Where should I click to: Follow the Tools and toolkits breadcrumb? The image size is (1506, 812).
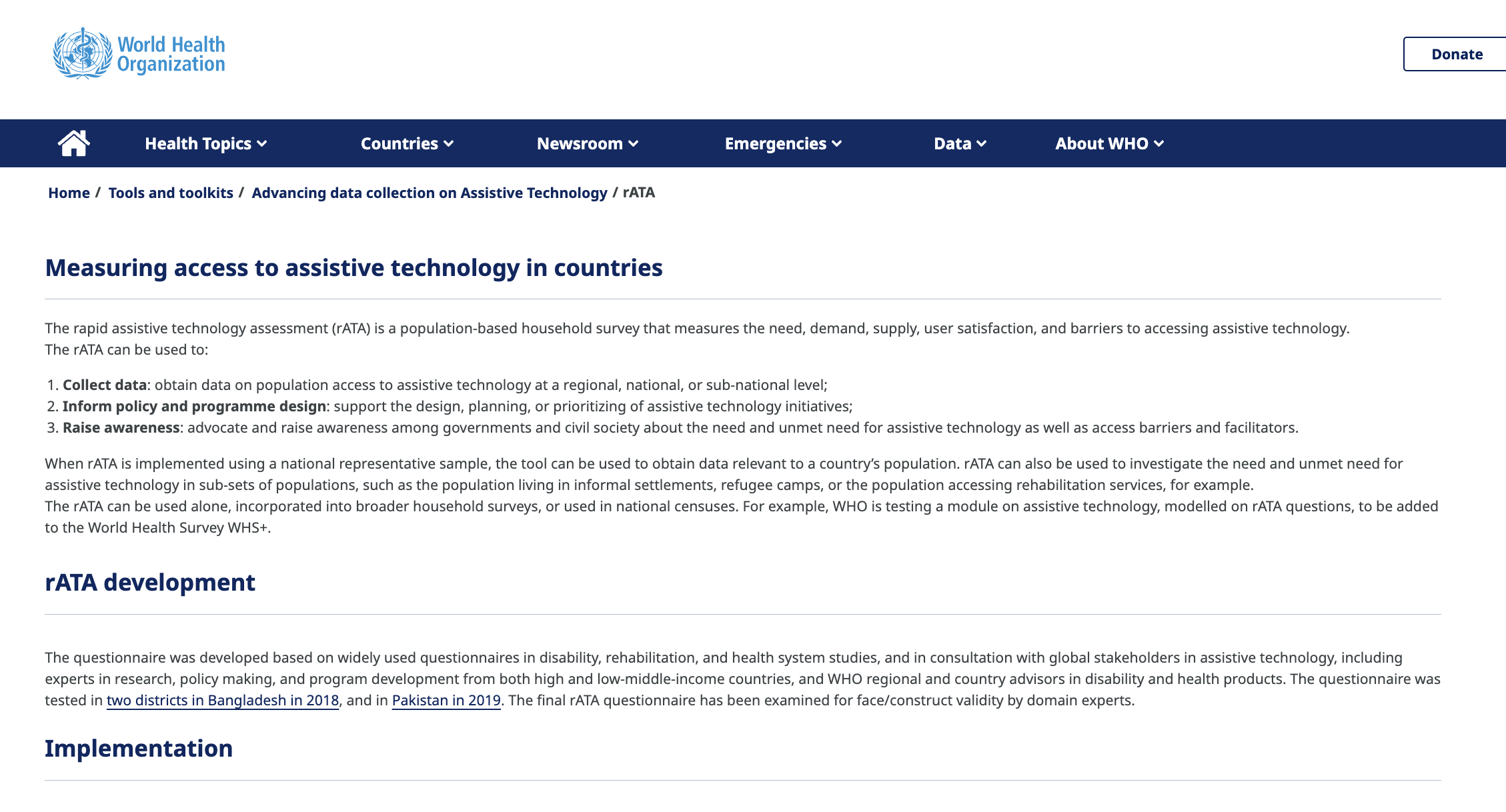171,193
